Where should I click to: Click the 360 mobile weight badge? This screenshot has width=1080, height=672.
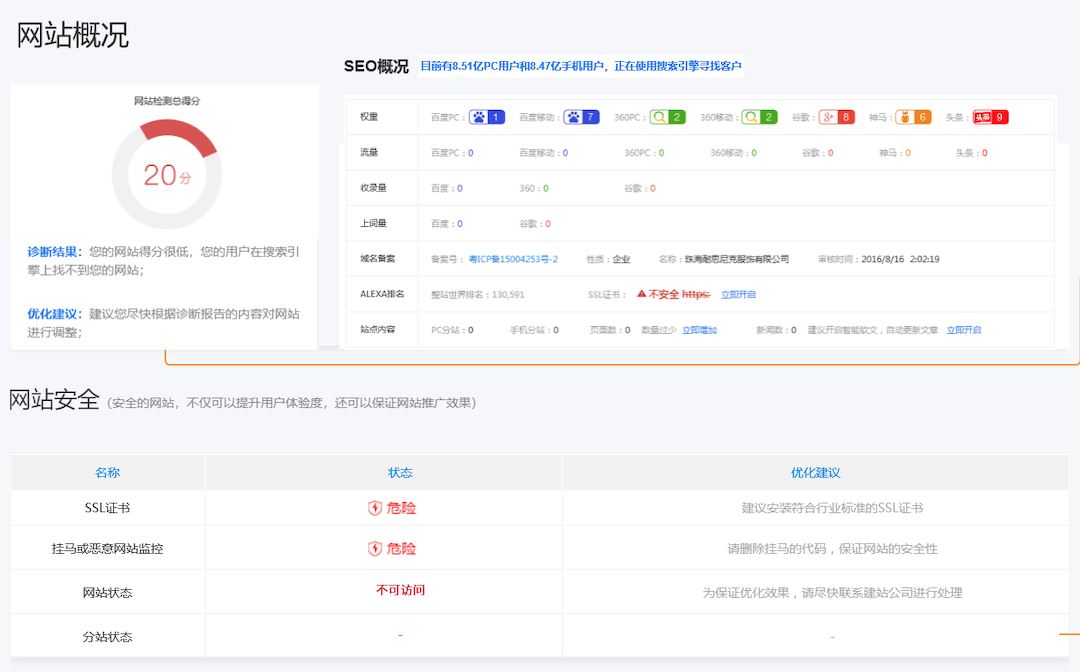click(759, 117)
